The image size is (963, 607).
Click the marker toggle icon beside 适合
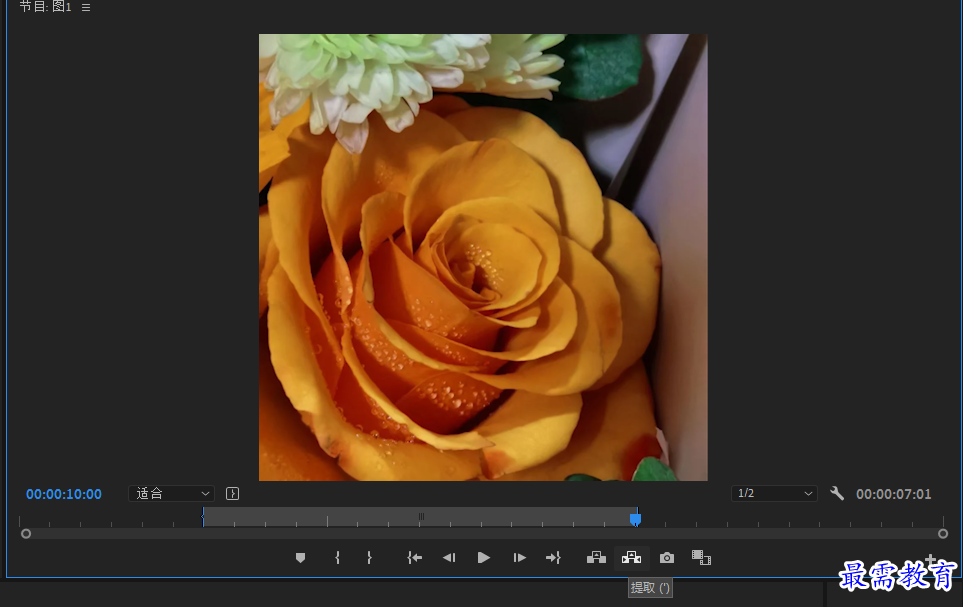coord(232,493)
